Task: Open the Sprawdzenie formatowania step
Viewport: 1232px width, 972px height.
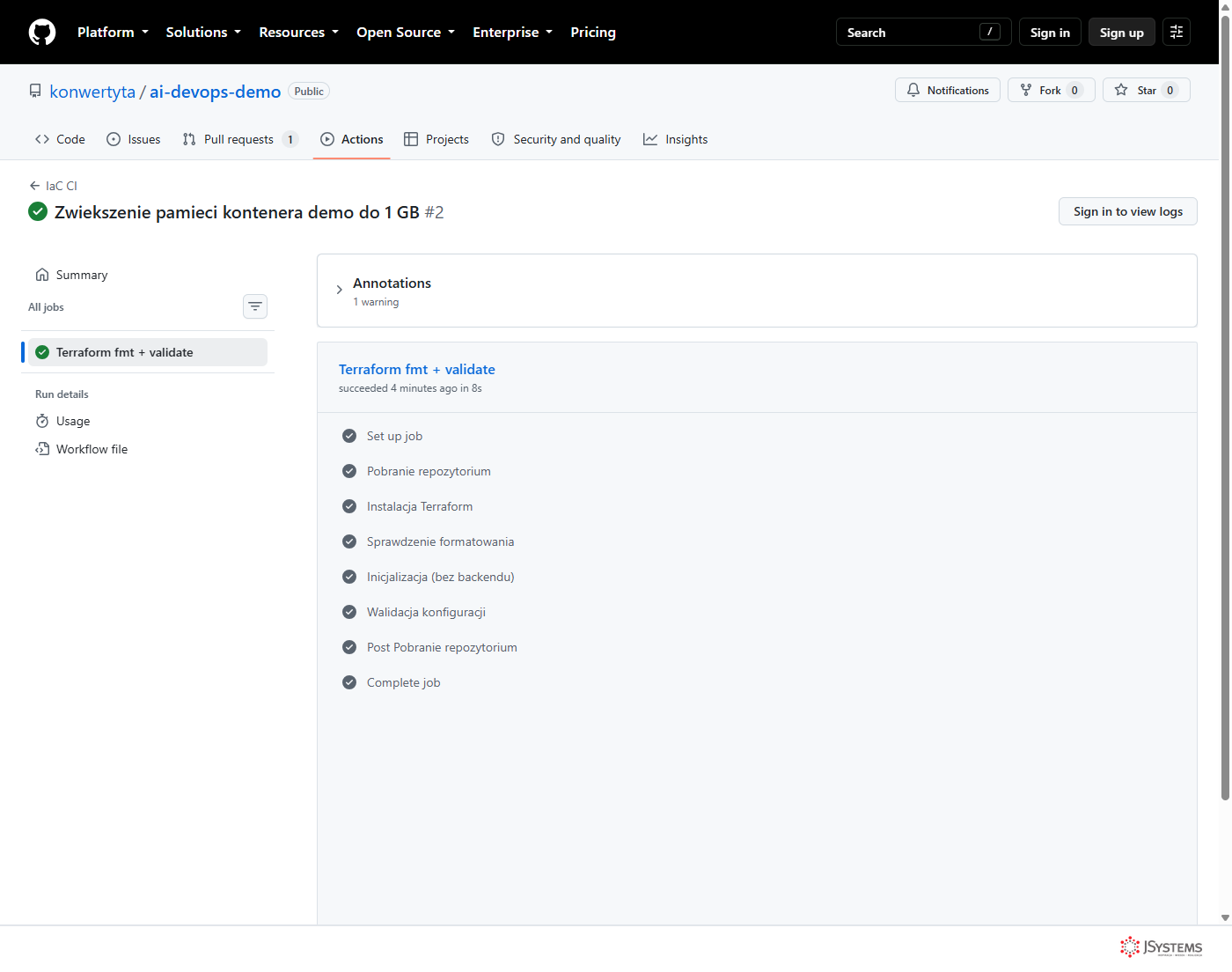Action: (x=440, y=541)
